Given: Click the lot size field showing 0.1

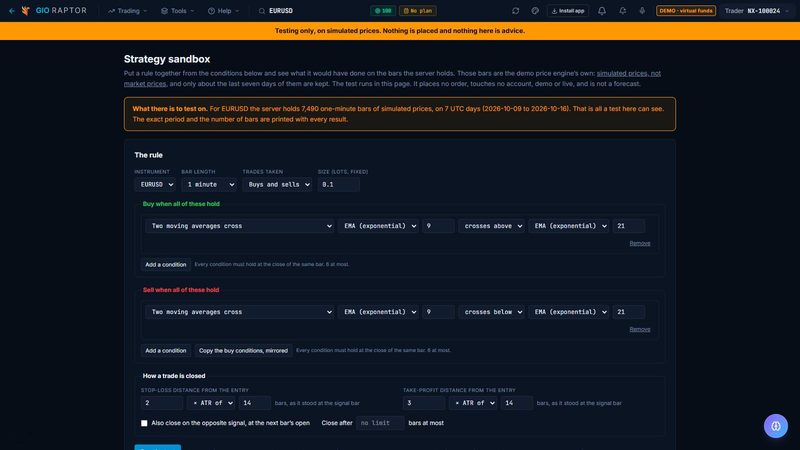Looking at the screenshot, I should (338, 185).
